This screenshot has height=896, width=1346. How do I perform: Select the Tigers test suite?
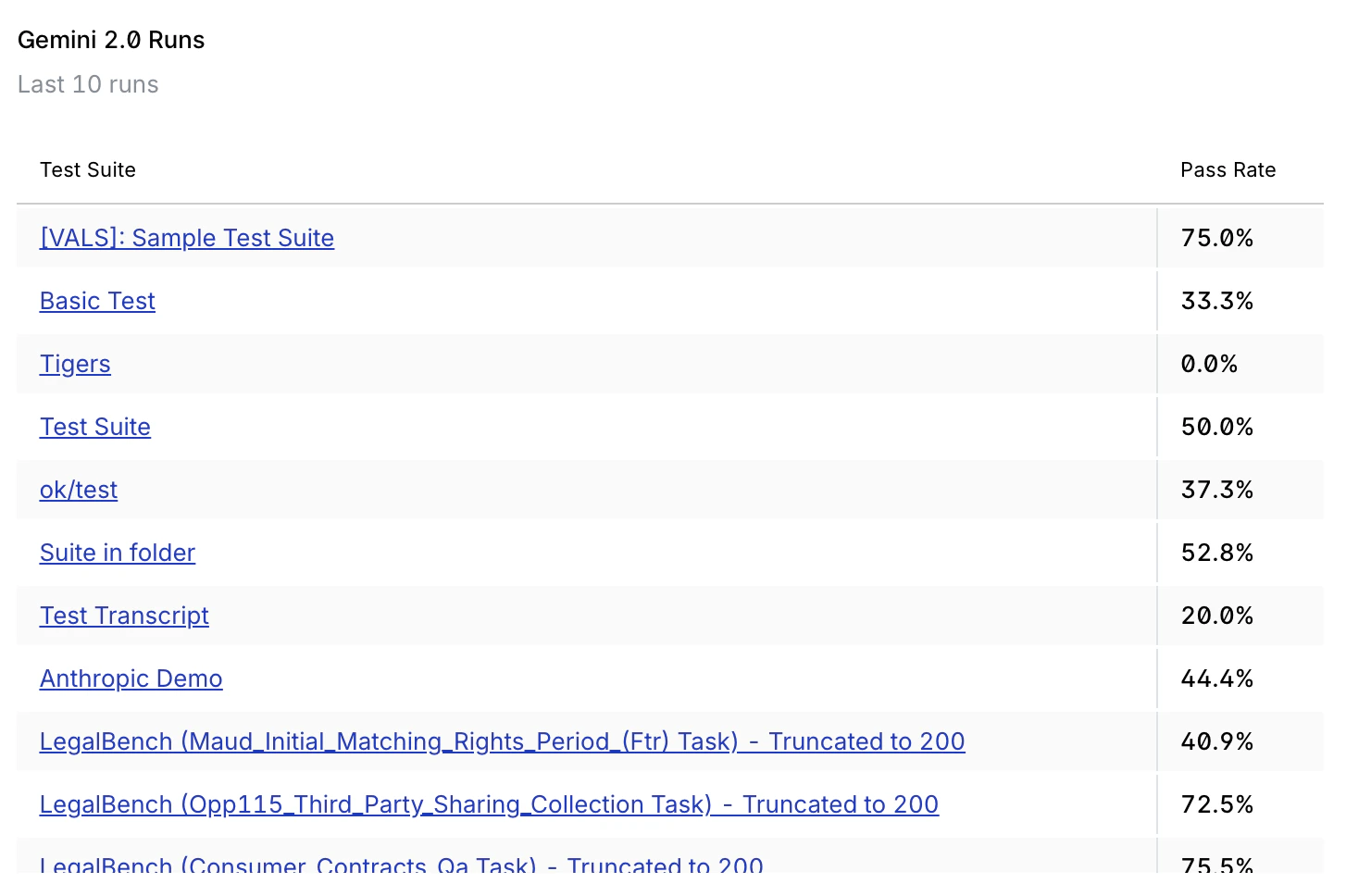[x=75, y=364]
